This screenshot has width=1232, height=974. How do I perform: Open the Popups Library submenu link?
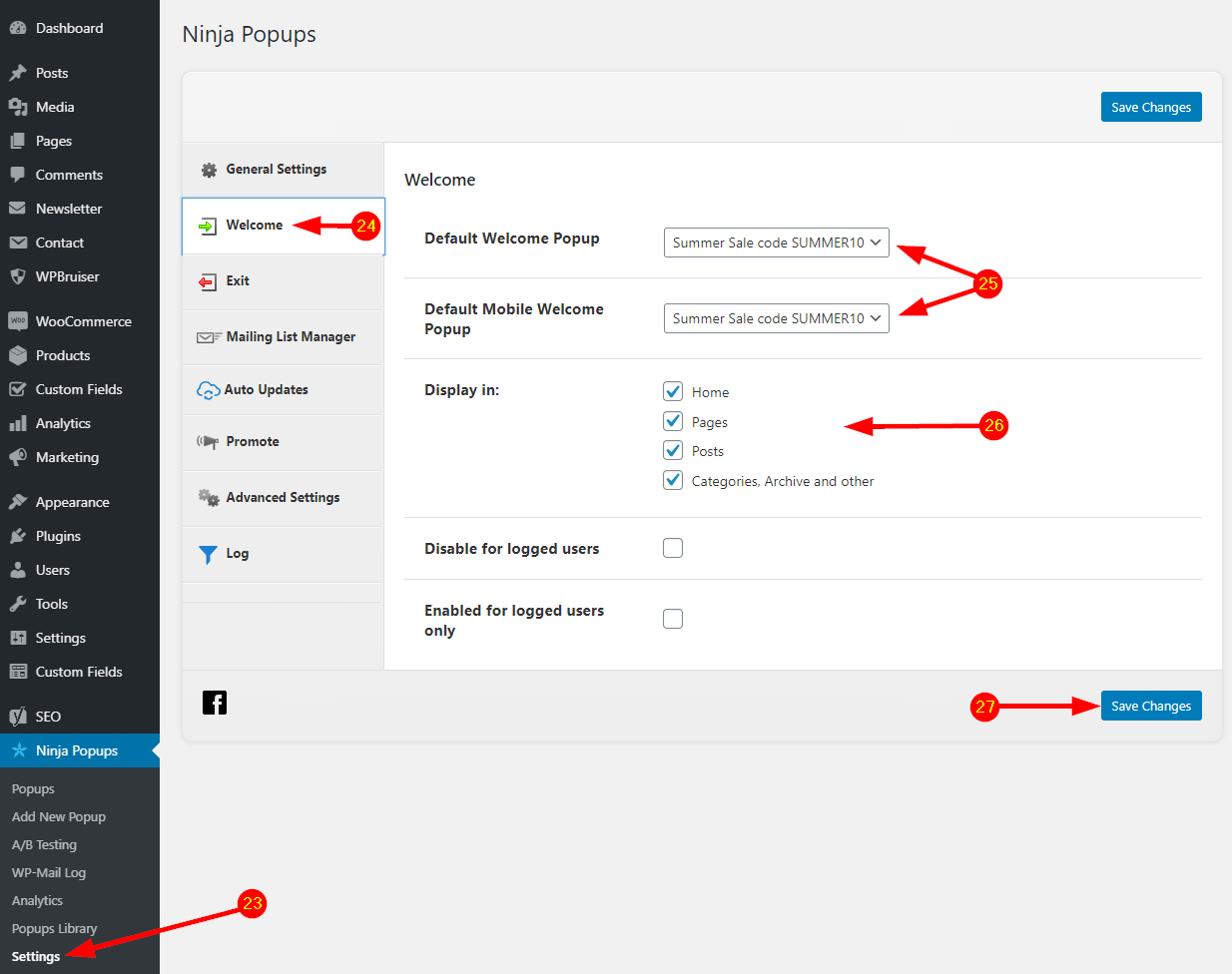click(54, 928)
